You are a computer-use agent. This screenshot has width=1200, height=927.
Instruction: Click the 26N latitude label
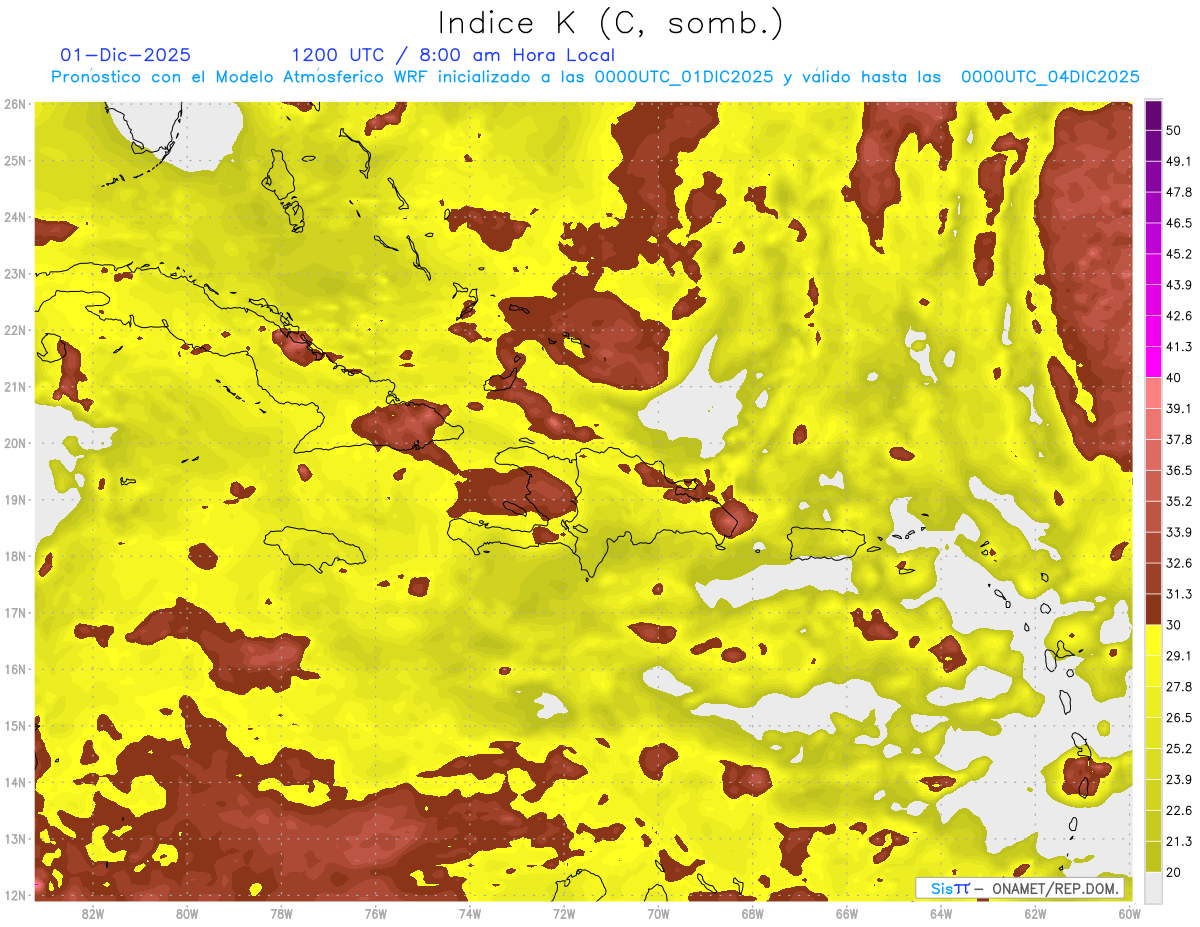point(15,104)
